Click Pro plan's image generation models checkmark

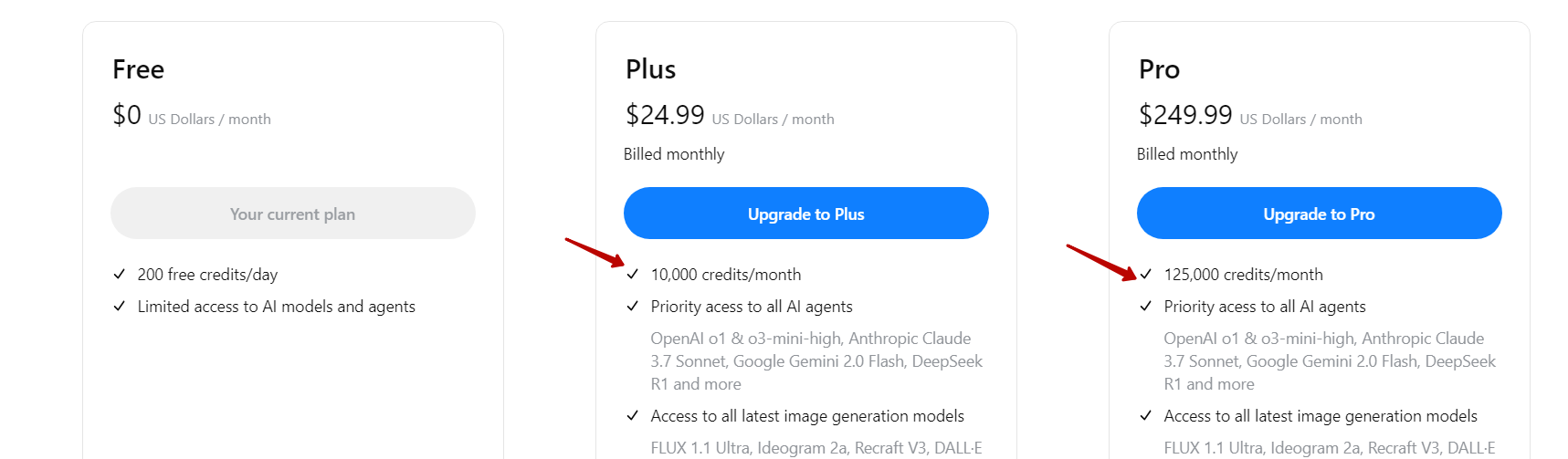1145,415
